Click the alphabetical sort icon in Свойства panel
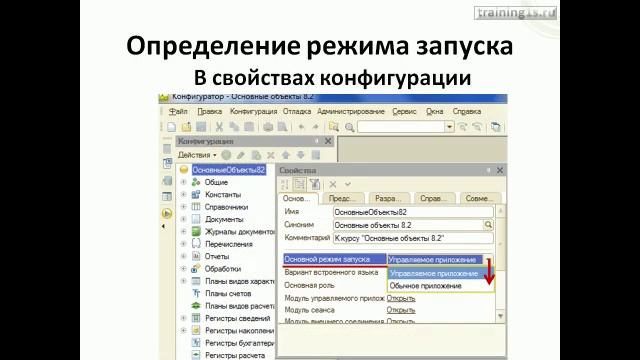The height and width of the screenshot is (360, 640). click(285, 184)
